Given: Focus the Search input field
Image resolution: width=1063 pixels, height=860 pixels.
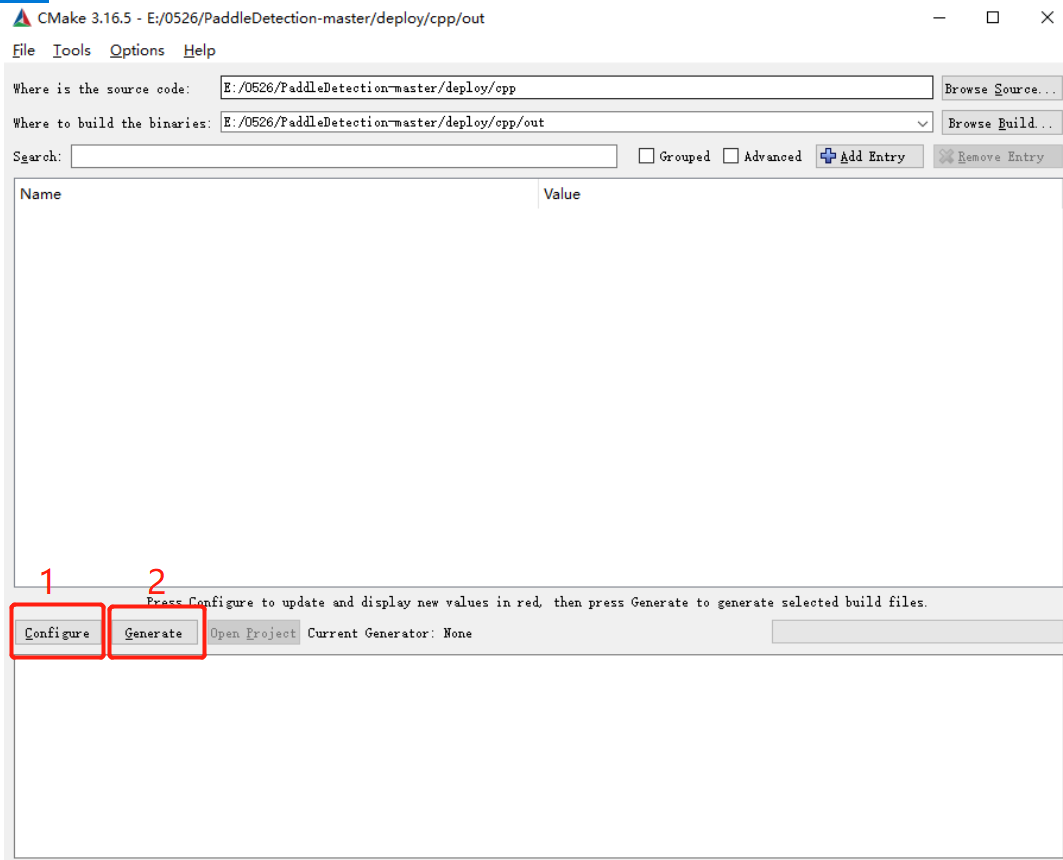Looking at the screenshot, I should coord(344,157).
